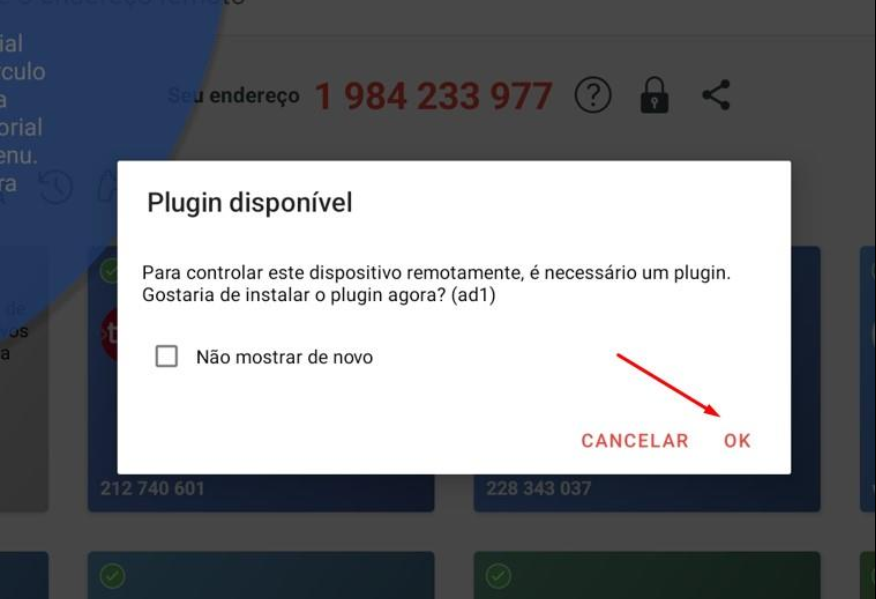The width and height of the screenshot is (876, 599).
Task: Select the green device tile at bottom right
Action: [647, 576]
